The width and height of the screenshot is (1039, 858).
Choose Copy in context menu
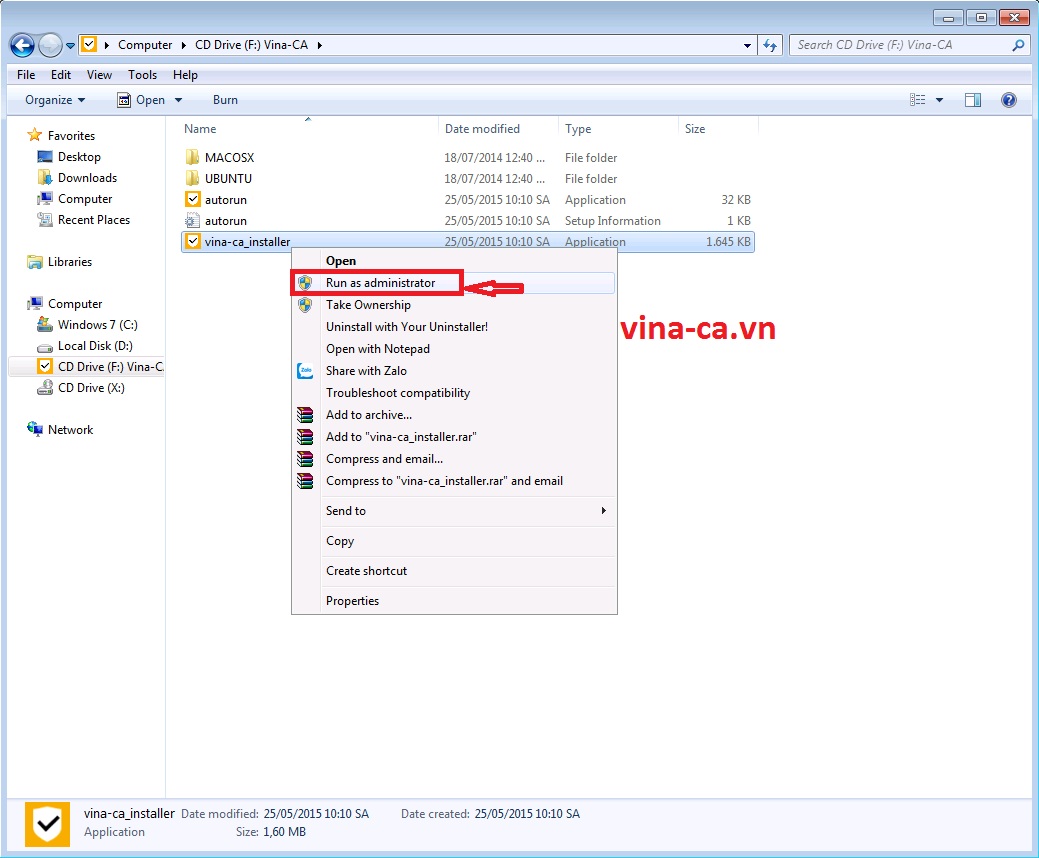[340, 541]
